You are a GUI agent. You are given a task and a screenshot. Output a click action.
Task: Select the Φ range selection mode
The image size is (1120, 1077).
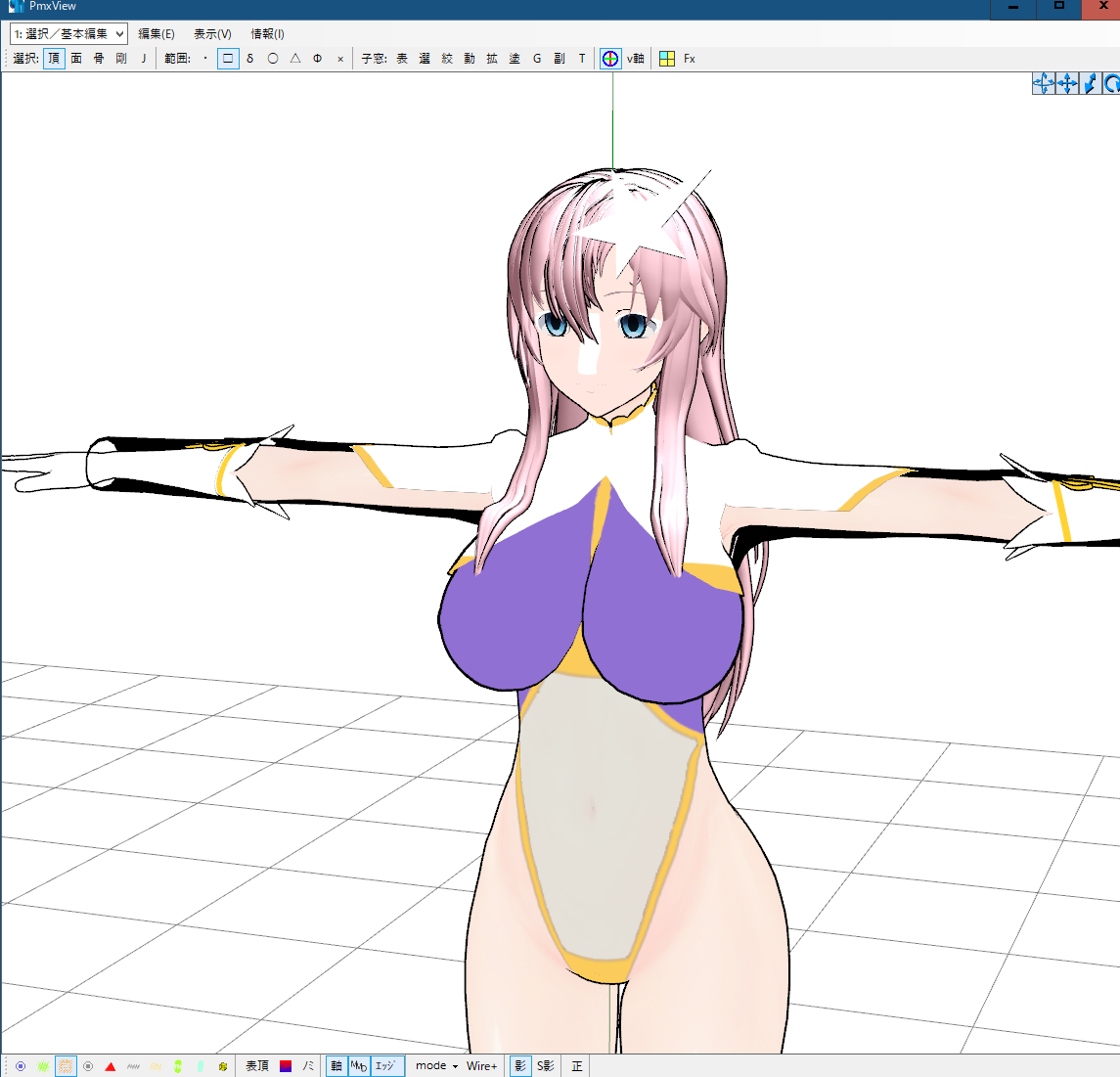(x=318, y=59)
